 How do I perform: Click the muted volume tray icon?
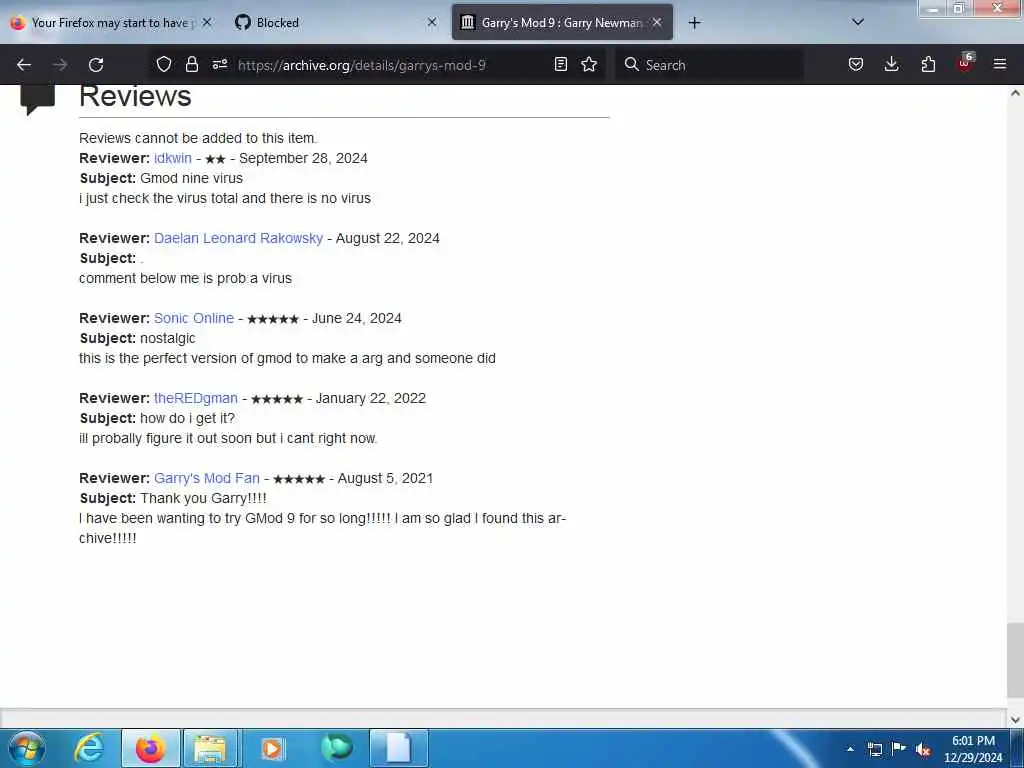click(923, 749)
